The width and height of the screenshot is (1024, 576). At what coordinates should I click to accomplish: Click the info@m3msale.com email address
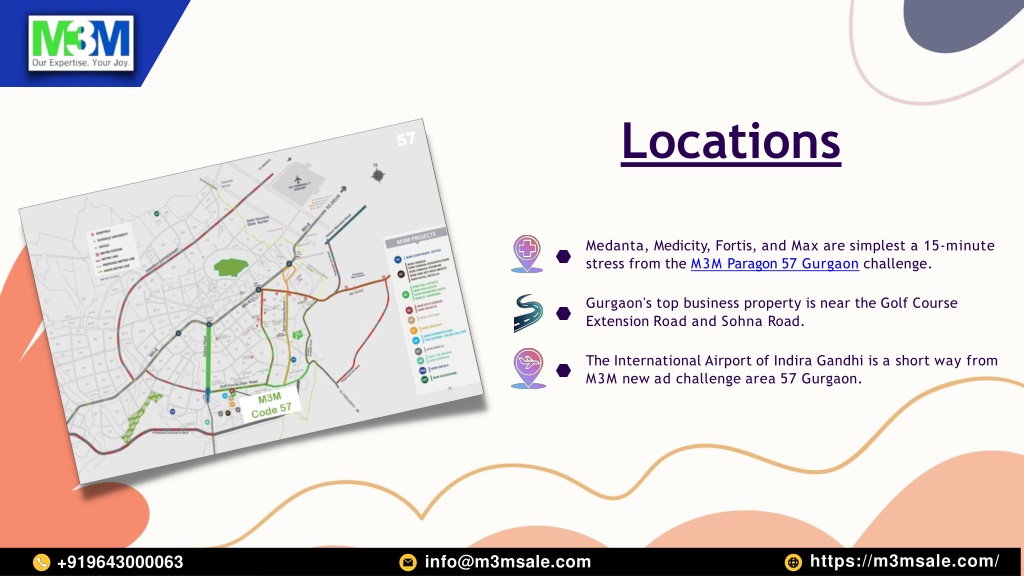click(x=507, y=562)
